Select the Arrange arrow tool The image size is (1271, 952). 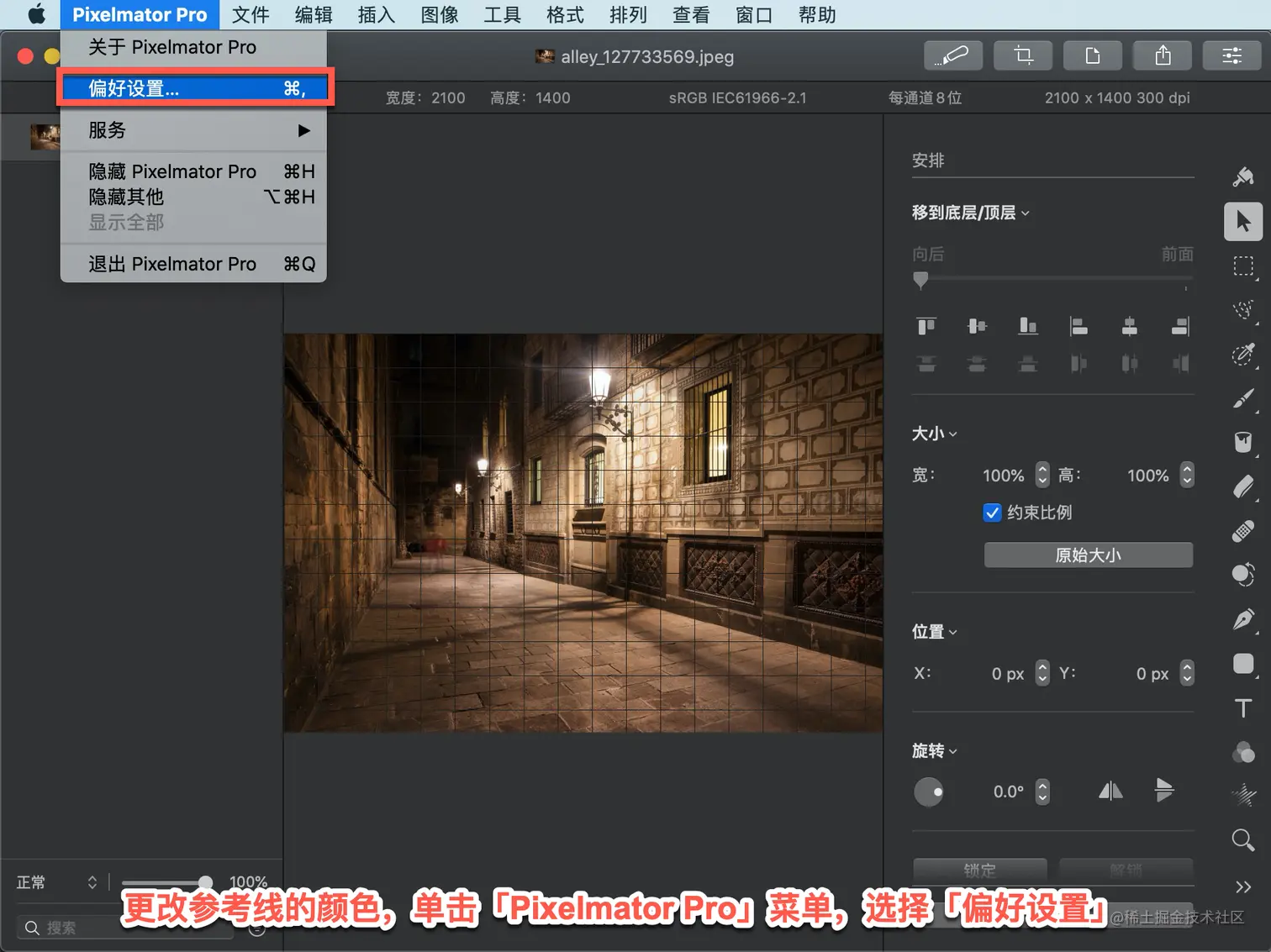tap(1243, 222)
